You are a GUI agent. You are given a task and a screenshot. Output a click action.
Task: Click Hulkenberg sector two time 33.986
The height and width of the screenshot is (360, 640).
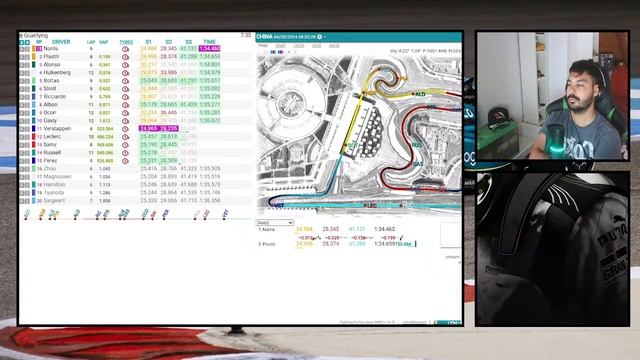tap(169, 73)
